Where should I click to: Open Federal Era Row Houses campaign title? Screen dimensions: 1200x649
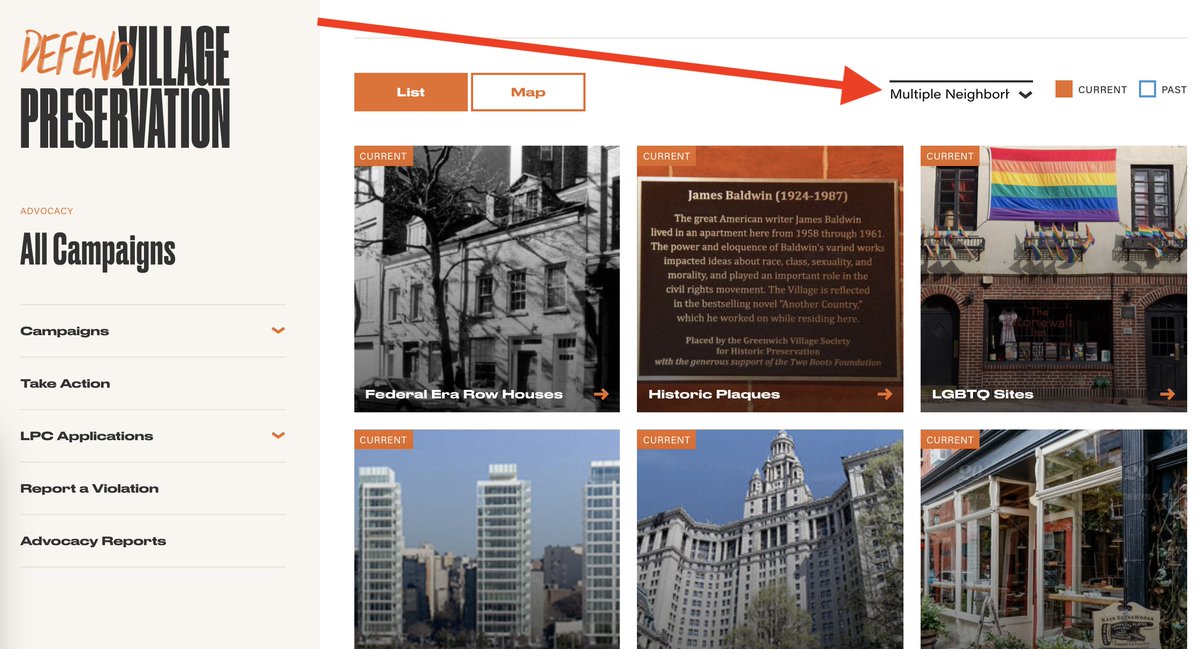[x=464, y=394]
